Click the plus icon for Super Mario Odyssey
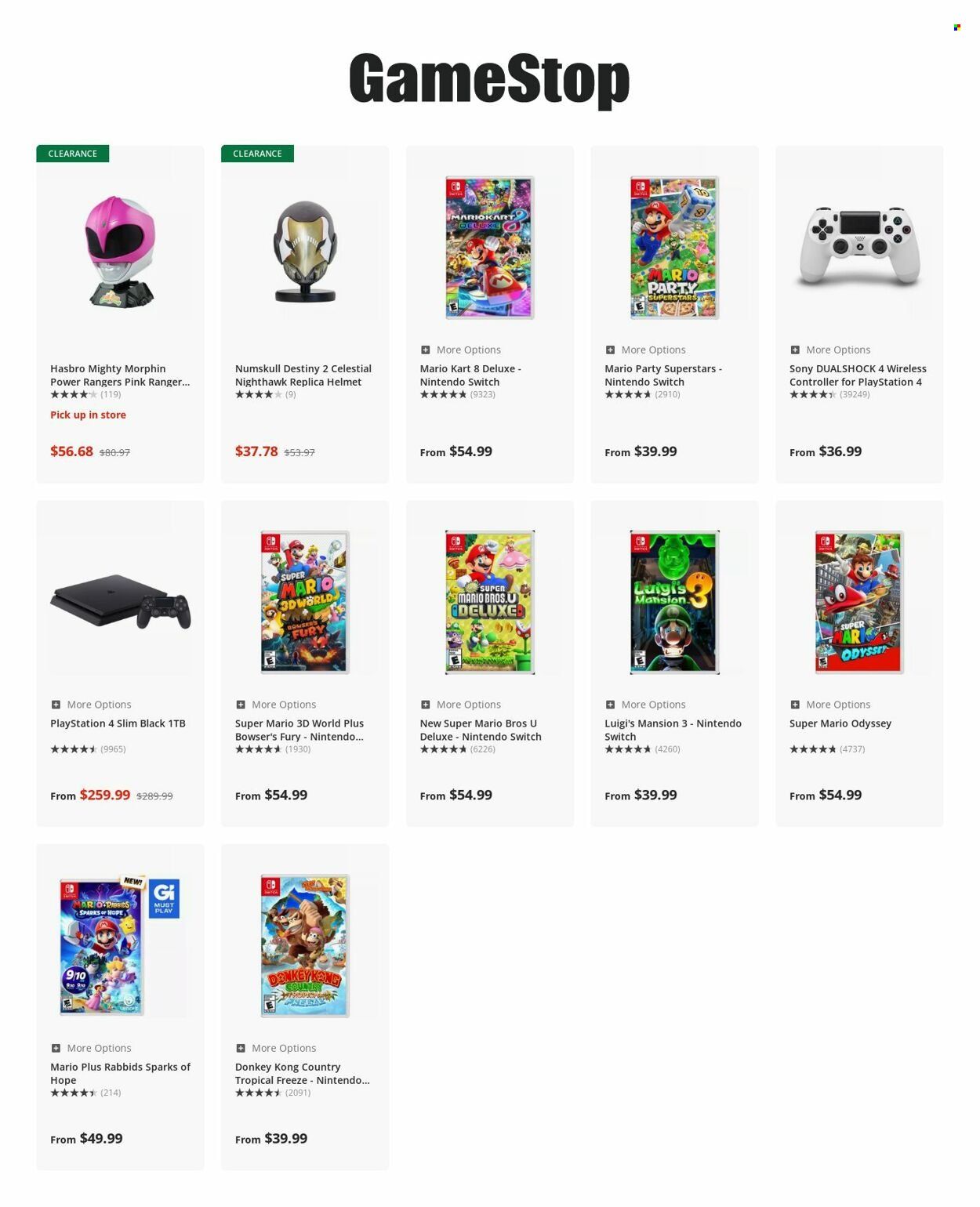980x1207 pixels. [795, 705]
